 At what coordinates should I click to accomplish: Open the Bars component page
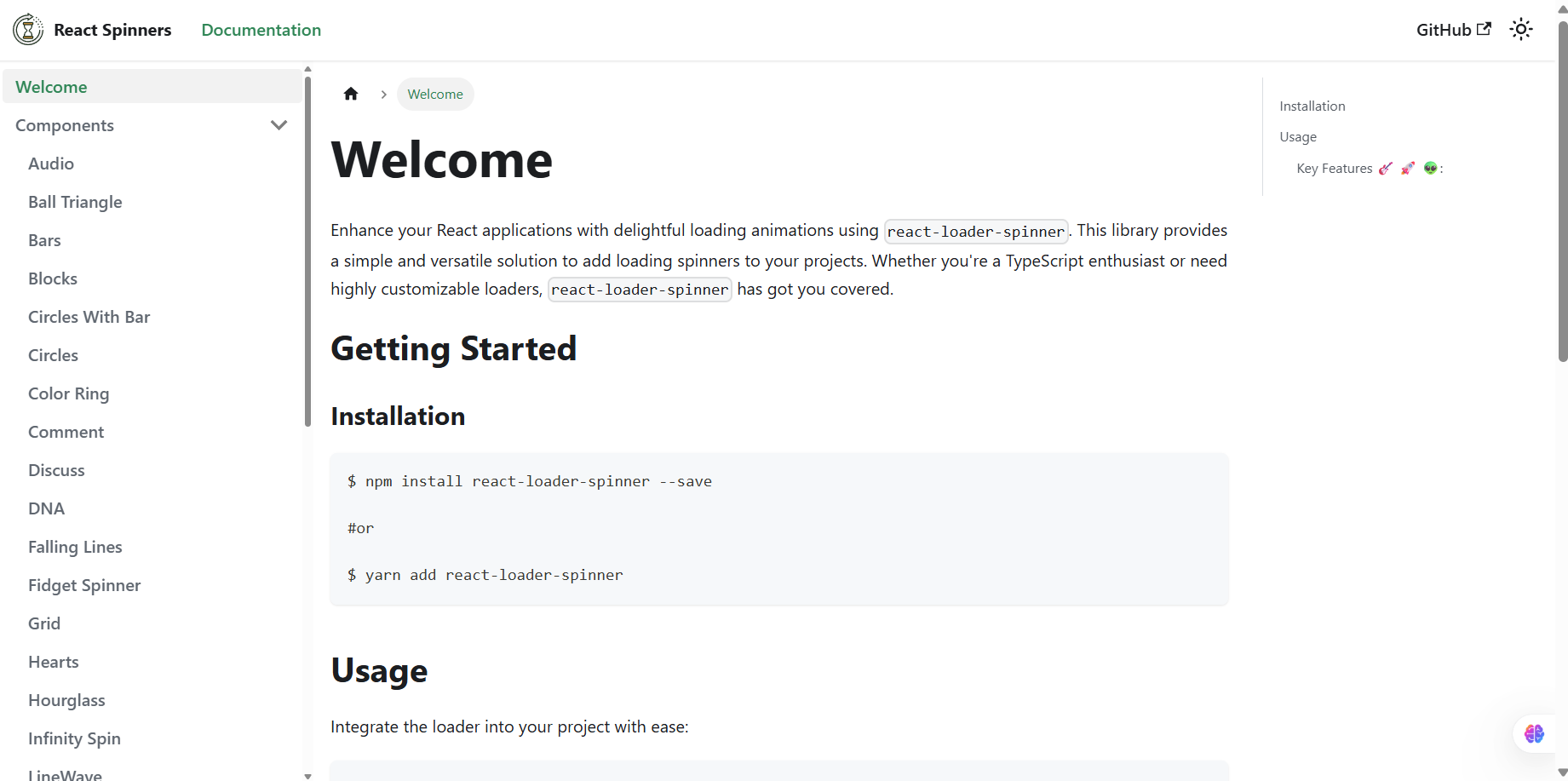pyautogui.click(x=44, y=240)
